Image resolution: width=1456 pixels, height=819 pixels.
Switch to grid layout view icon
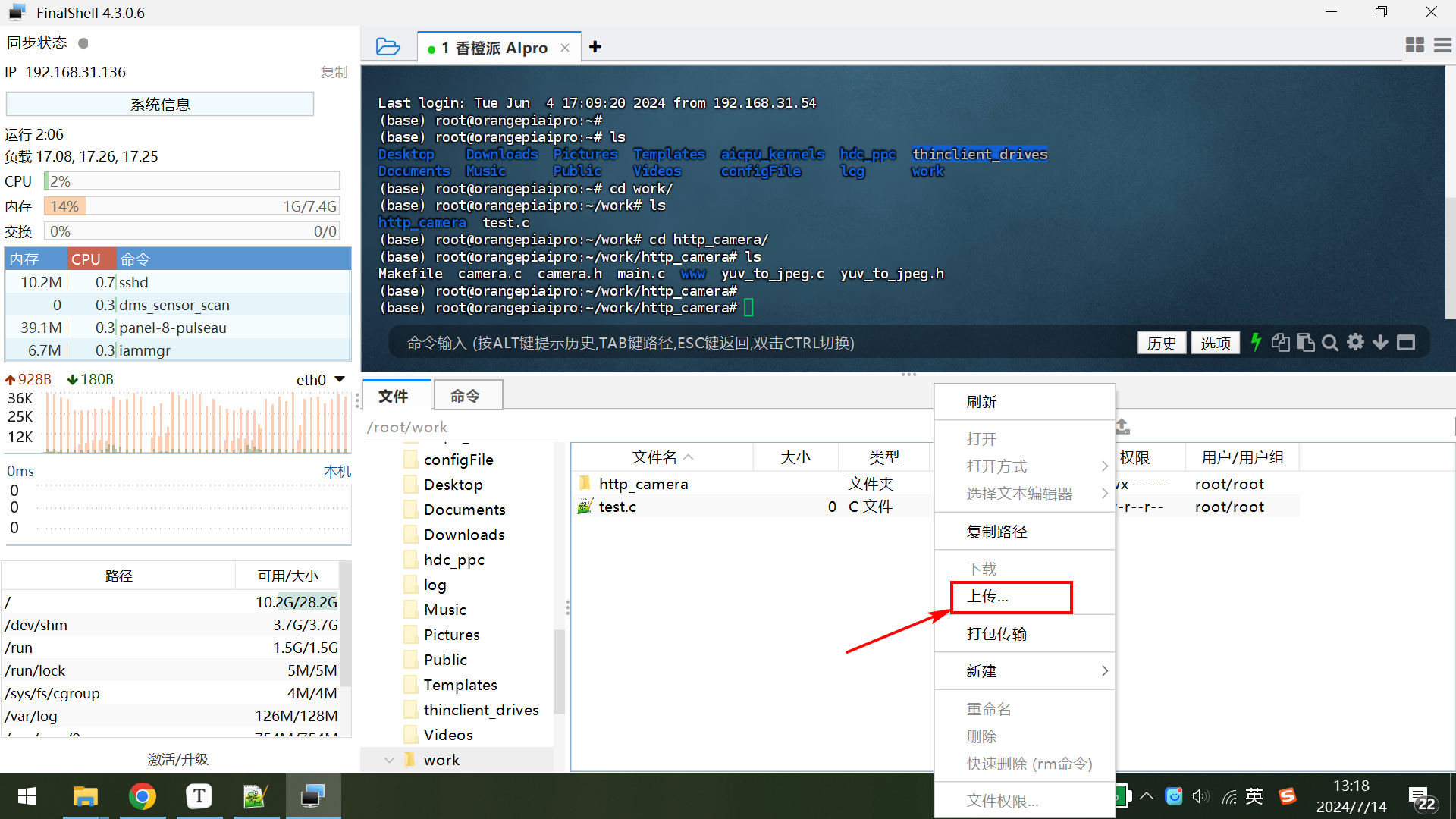[1414, 45]
